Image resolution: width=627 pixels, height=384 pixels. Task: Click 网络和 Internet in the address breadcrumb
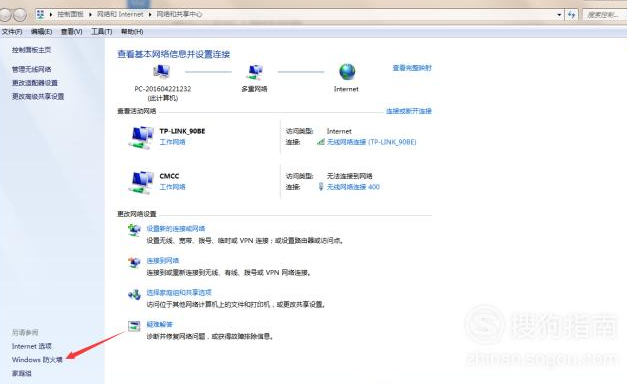(x=120, y=14)
